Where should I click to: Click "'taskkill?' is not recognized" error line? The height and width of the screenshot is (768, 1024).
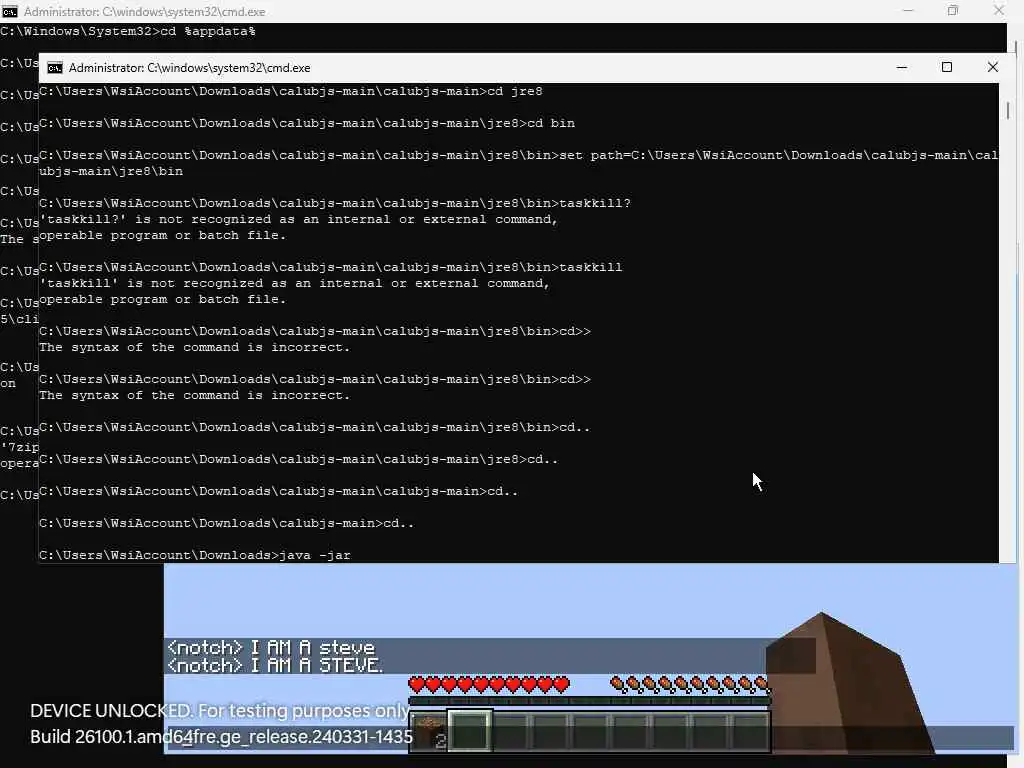[x=298, y=219]
